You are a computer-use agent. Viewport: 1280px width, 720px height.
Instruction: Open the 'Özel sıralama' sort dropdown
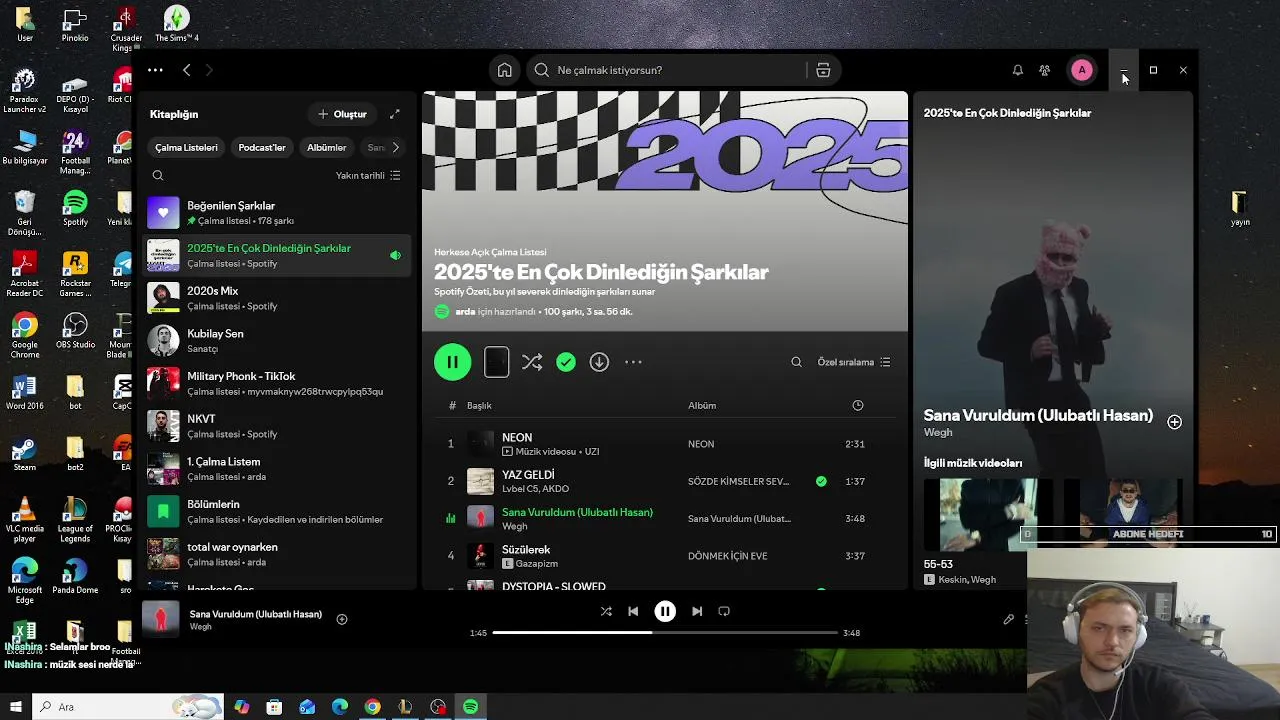854,362
